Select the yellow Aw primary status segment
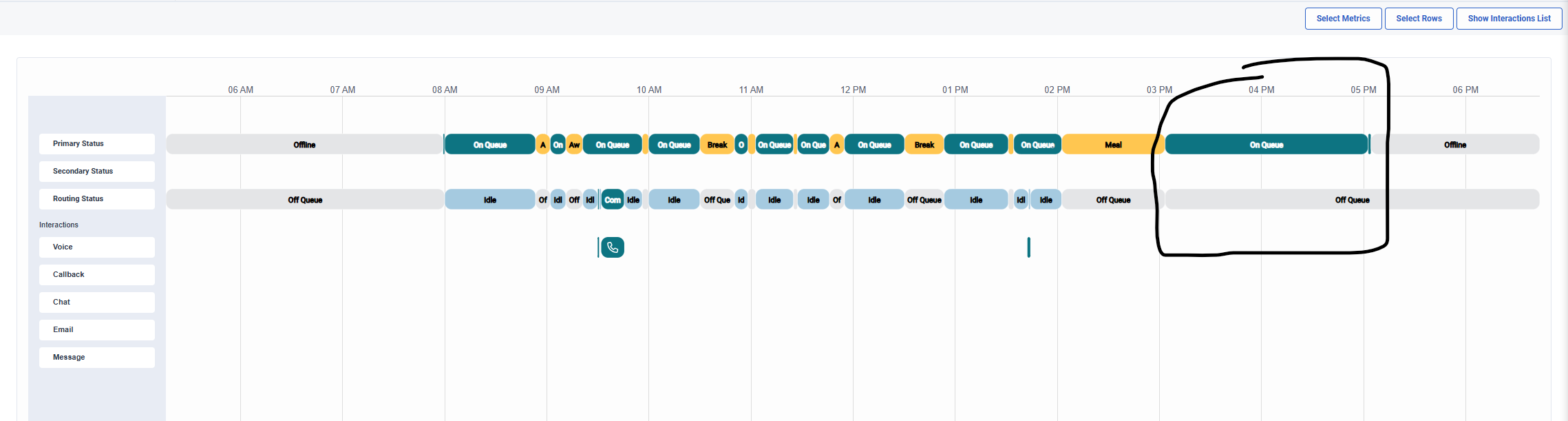This screenshot has height=421, width=1568. [574, 145]
